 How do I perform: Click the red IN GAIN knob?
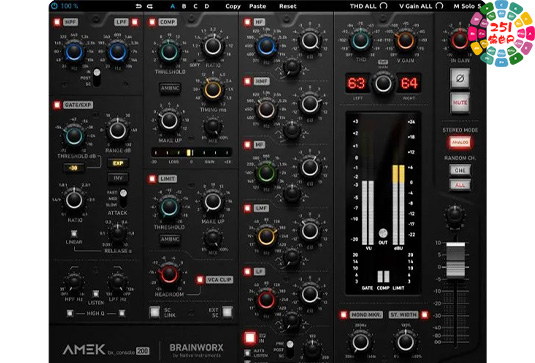(460, 40)
